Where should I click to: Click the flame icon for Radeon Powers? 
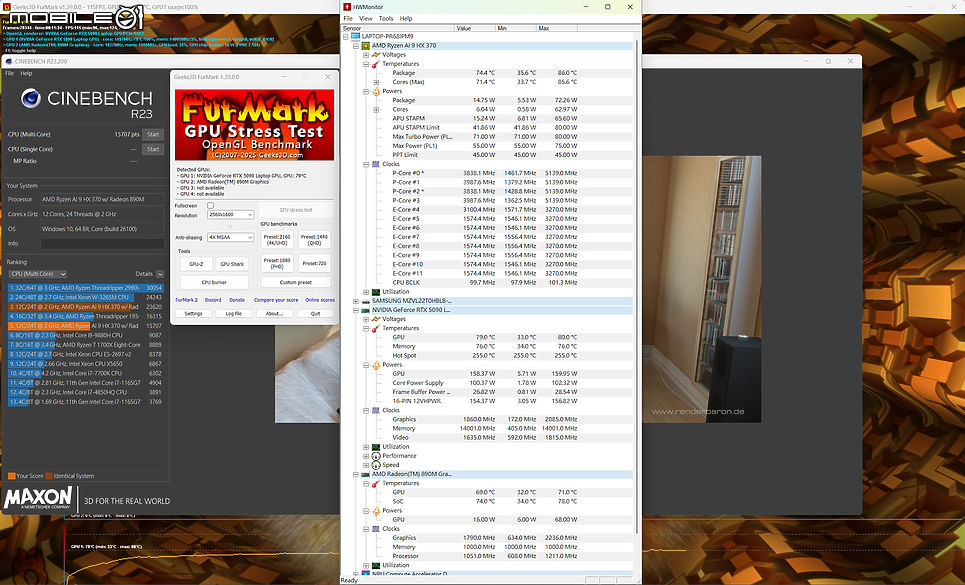click(x=375, y=511)
